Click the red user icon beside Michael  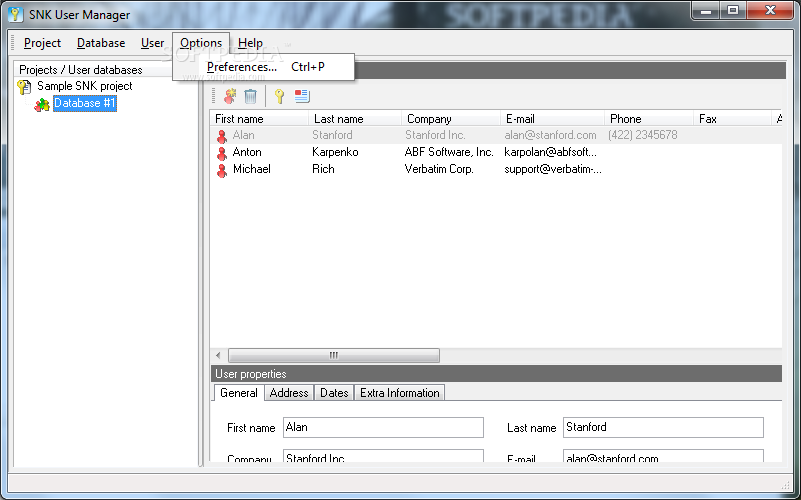point(222,170)
